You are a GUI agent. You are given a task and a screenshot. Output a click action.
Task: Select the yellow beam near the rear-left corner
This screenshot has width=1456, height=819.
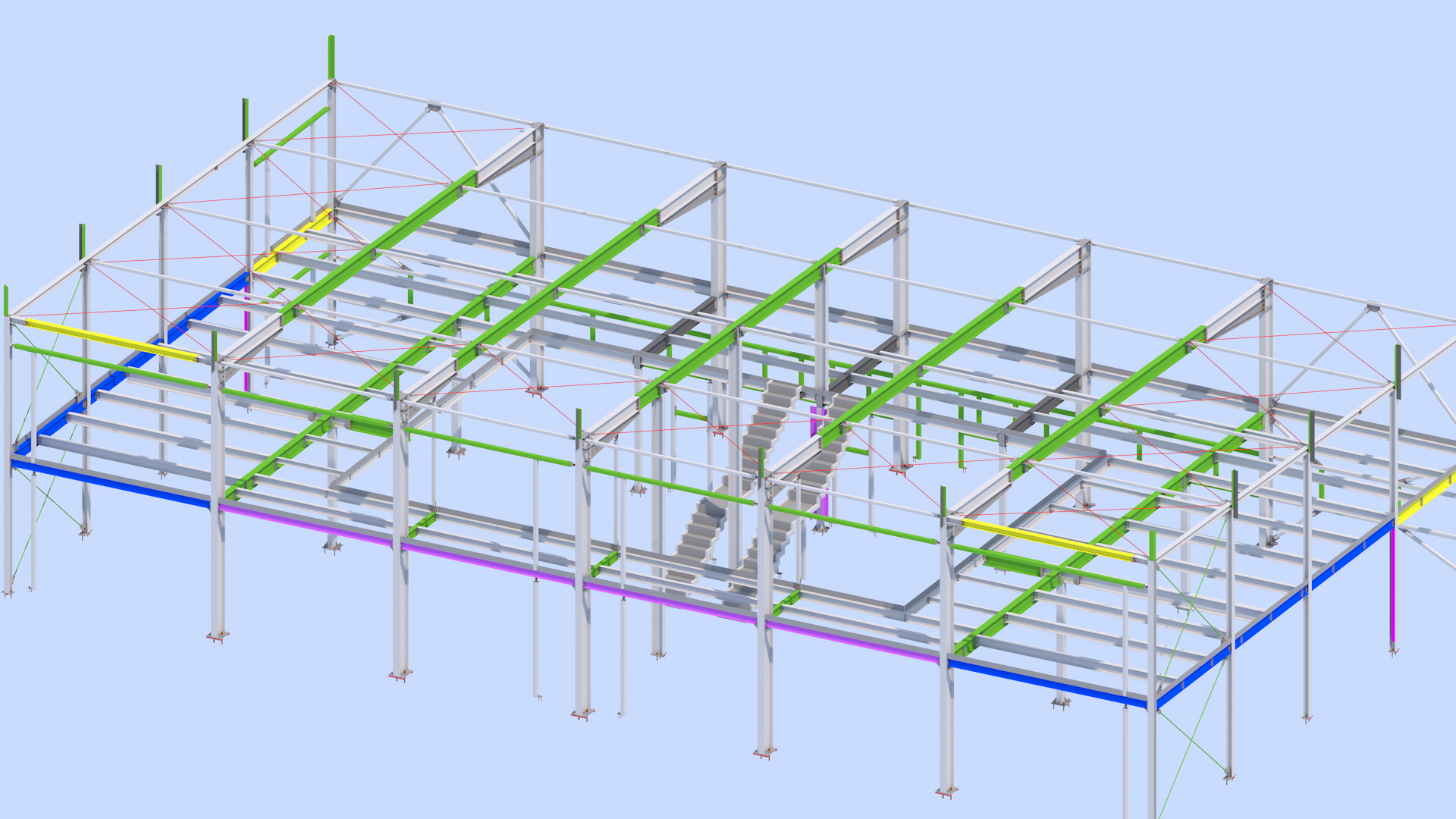tap(293, 241)
